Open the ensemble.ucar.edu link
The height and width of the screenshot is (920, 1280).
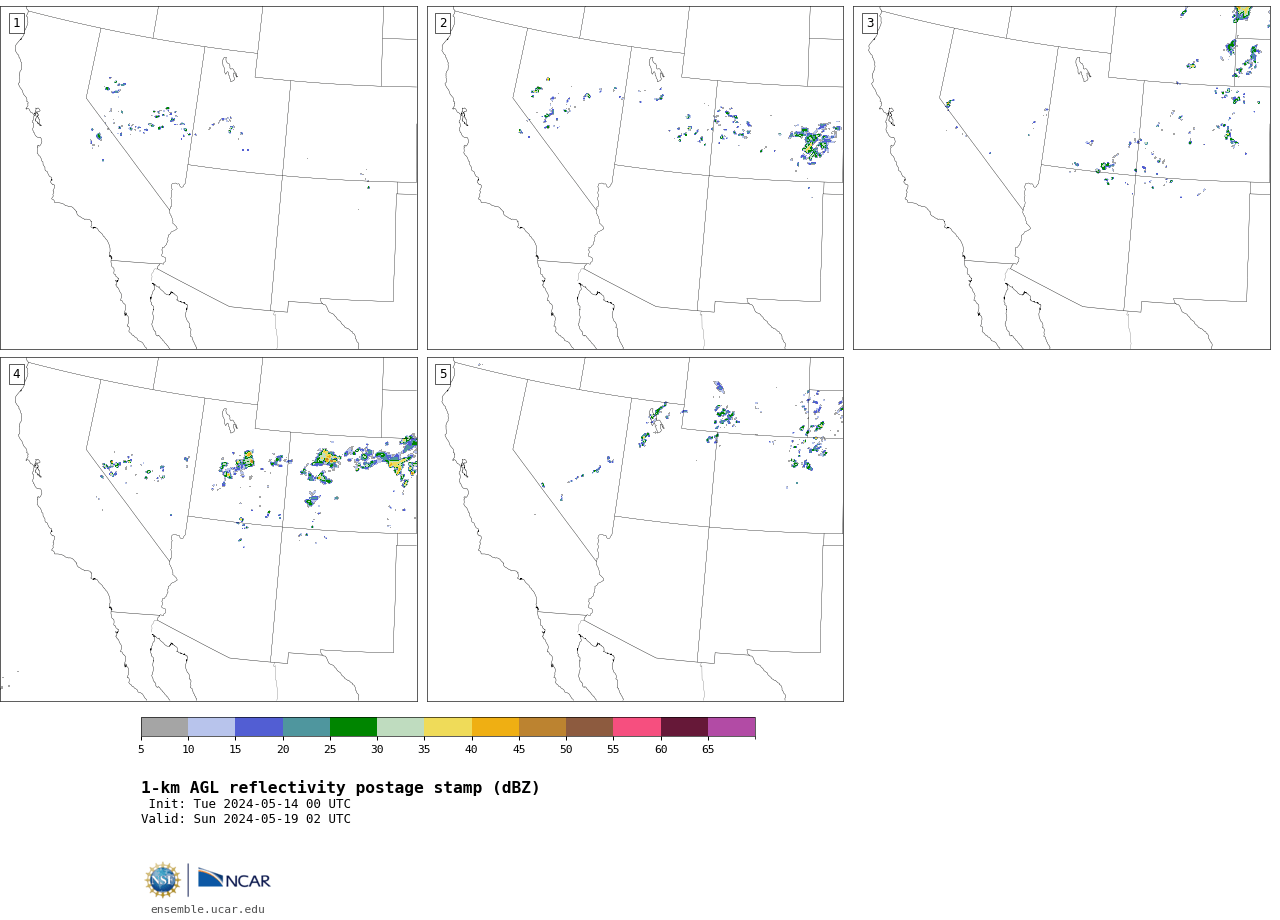click(208, 909)
